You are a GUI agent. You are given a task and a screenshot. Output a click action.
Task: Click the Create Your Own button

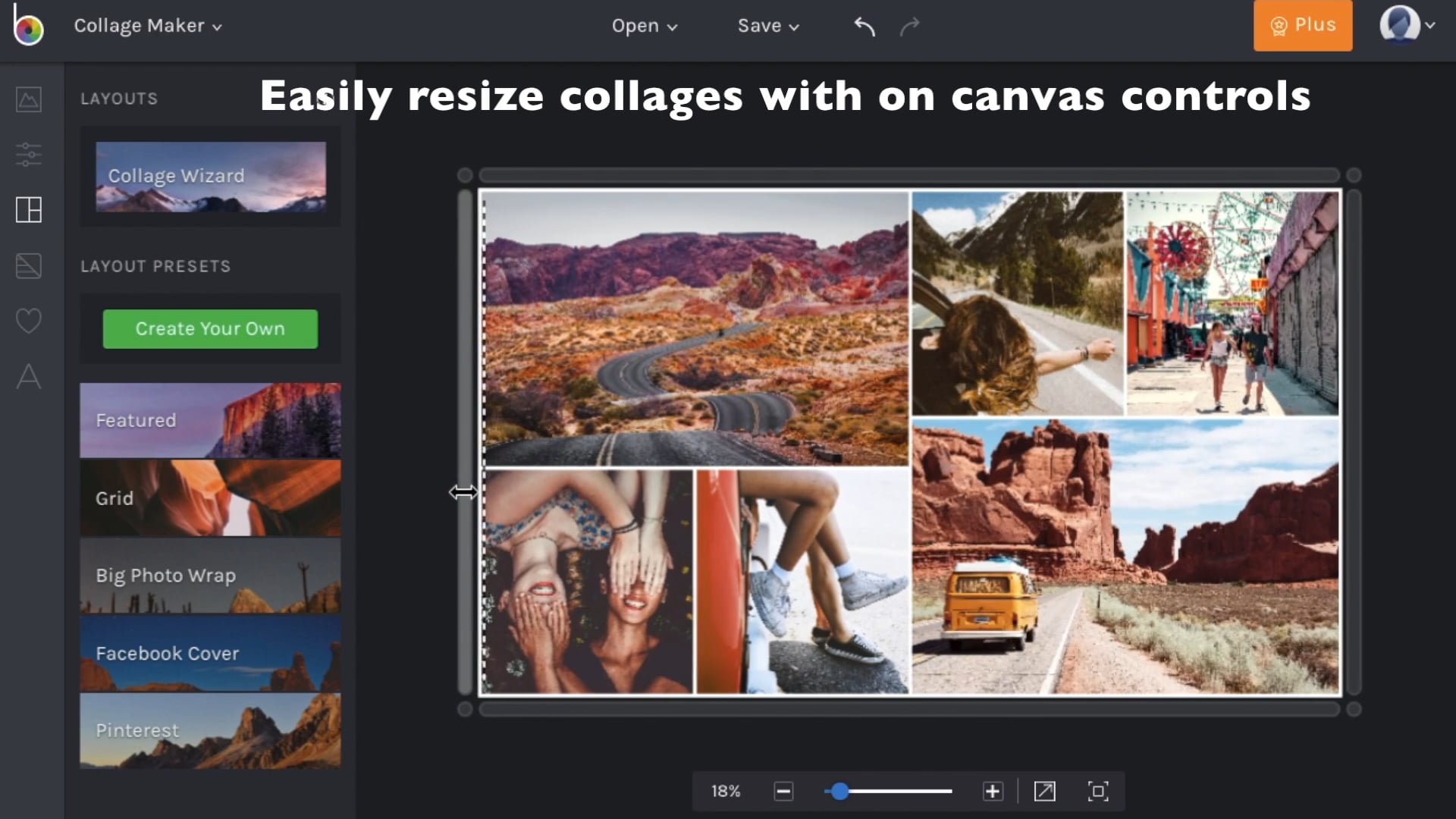210,329
